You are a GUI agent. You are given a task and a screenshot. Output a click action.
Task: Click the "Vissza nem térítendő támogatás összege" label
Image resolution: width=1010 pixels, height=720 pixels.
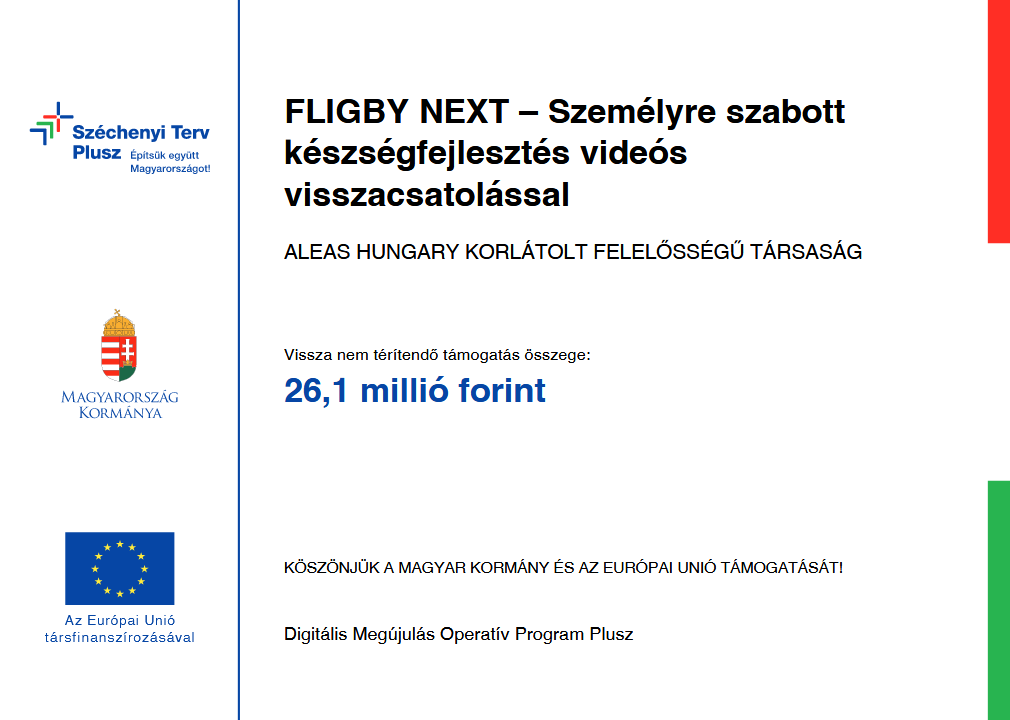[437, 354]
